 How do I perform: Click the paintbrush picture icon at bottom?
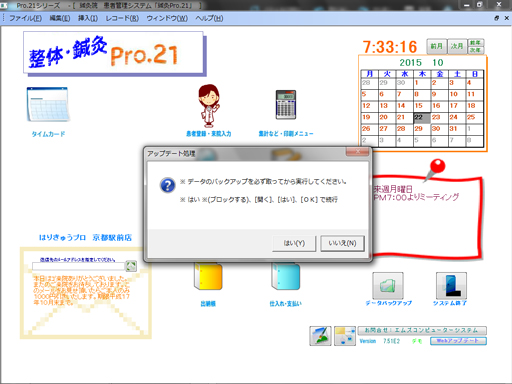(320, 336)
